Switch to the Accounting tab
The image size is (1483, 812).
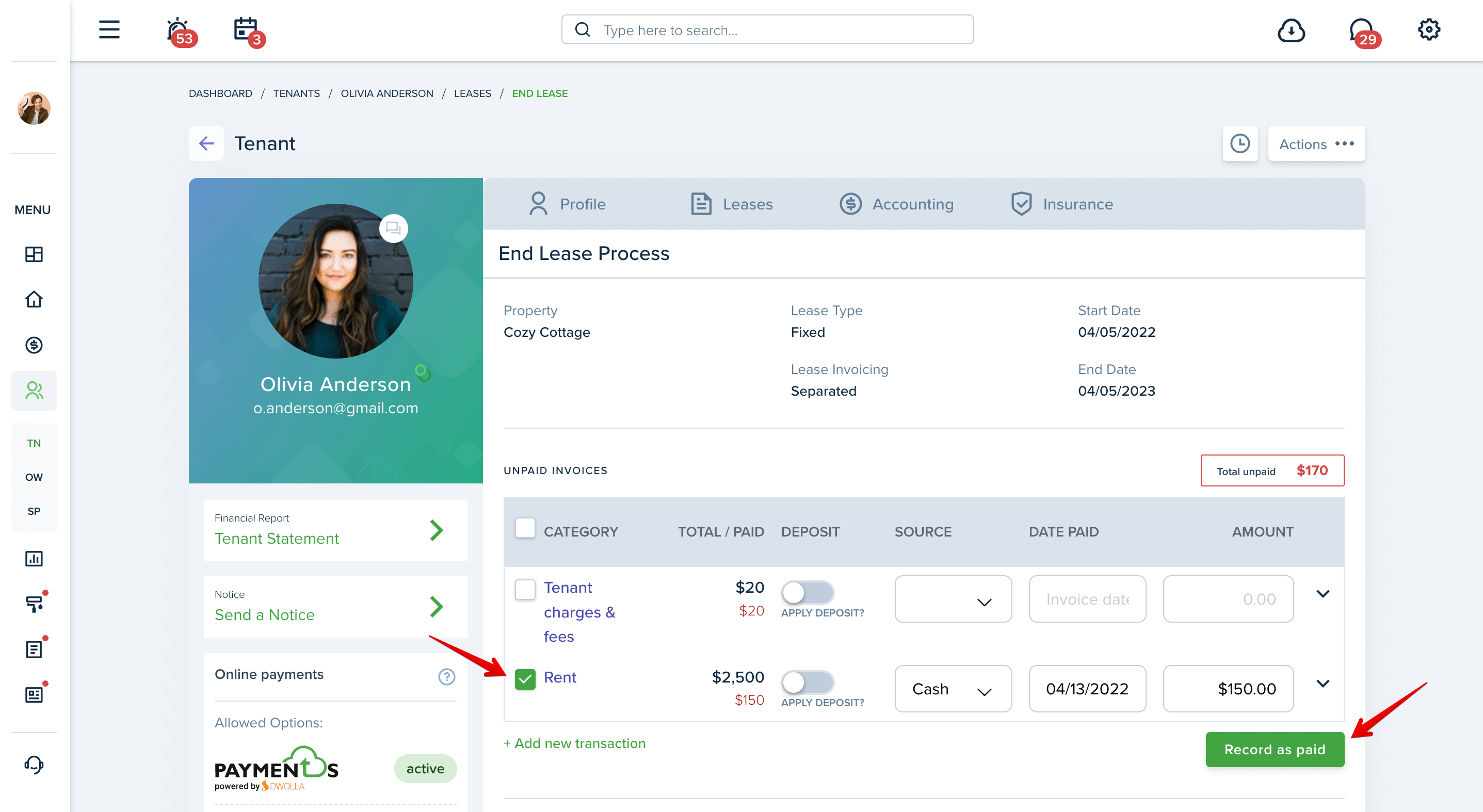[896, 204]
